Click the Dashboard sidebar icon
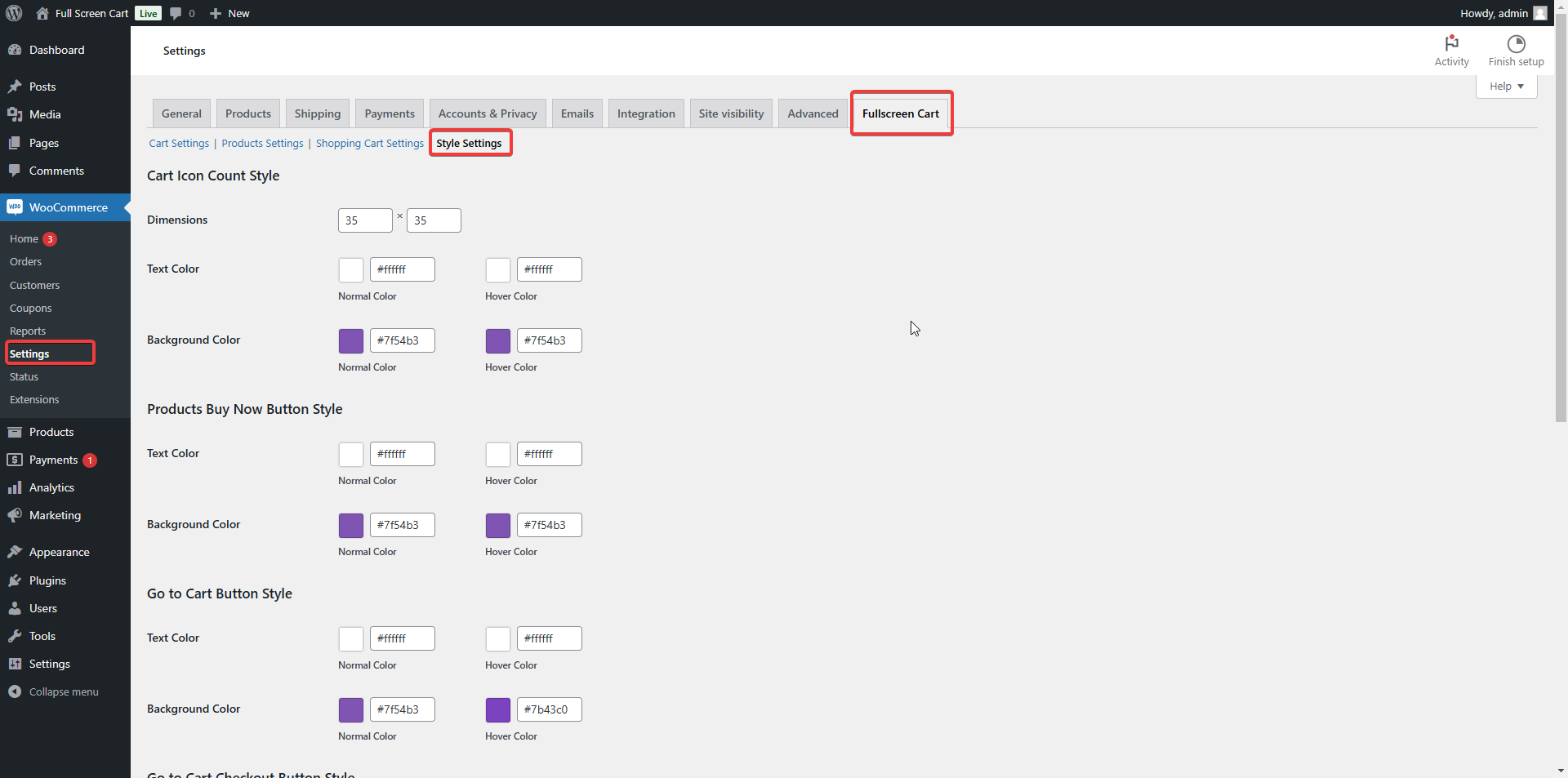Viewport: 1568px width, 778px height. (x=15, y=50)
